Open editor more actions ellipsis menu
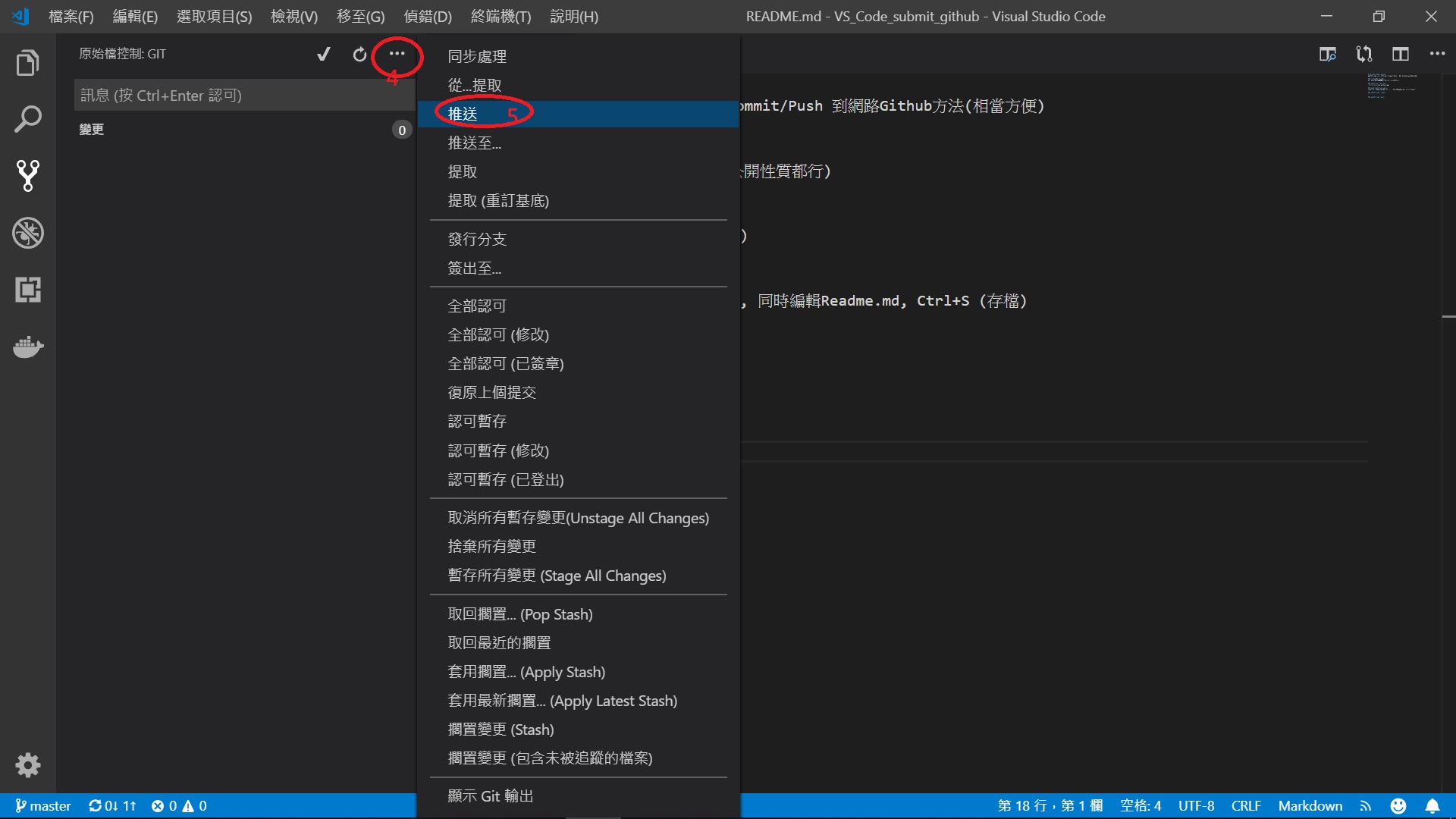Screen dimensions: 1456x819 tap(1436, 54)
